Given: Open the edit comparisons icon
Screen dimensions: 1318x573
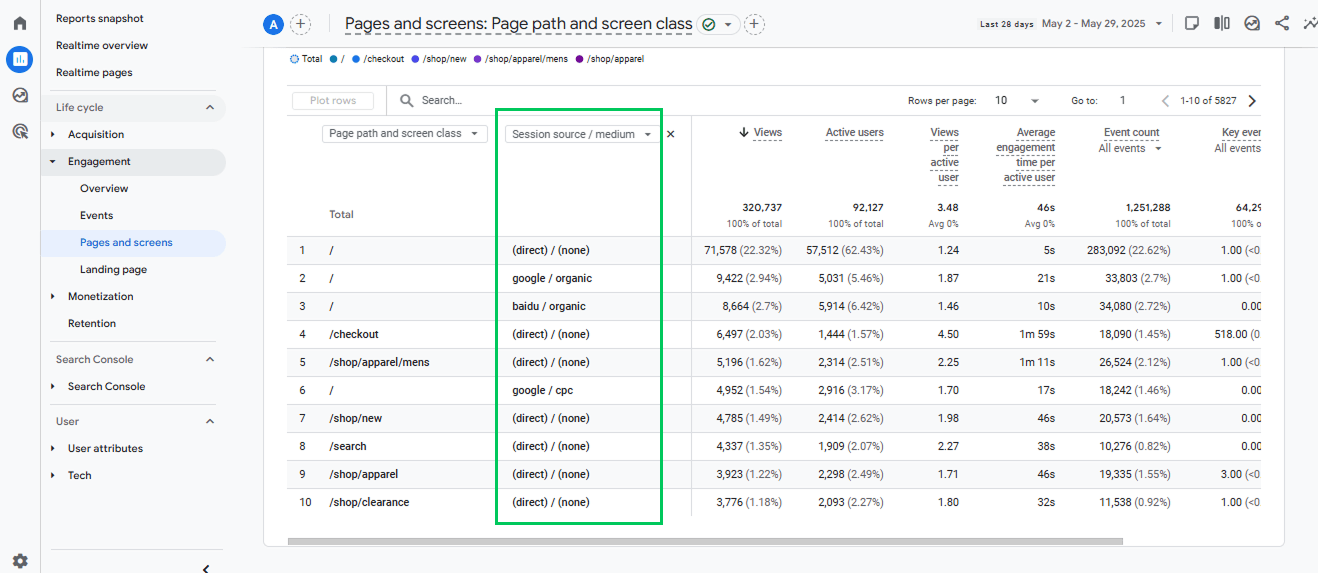Looking at the screenshot, I should [x=1222, y=23].
